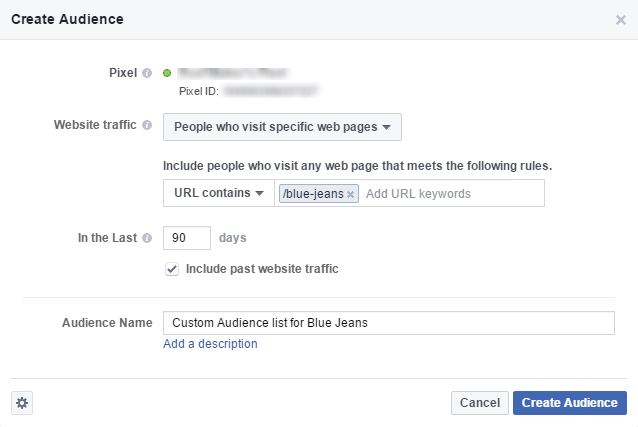Click the info icon beside Website traffic
Viewport: 638px width, 427px height.
(x=147, y=125)
